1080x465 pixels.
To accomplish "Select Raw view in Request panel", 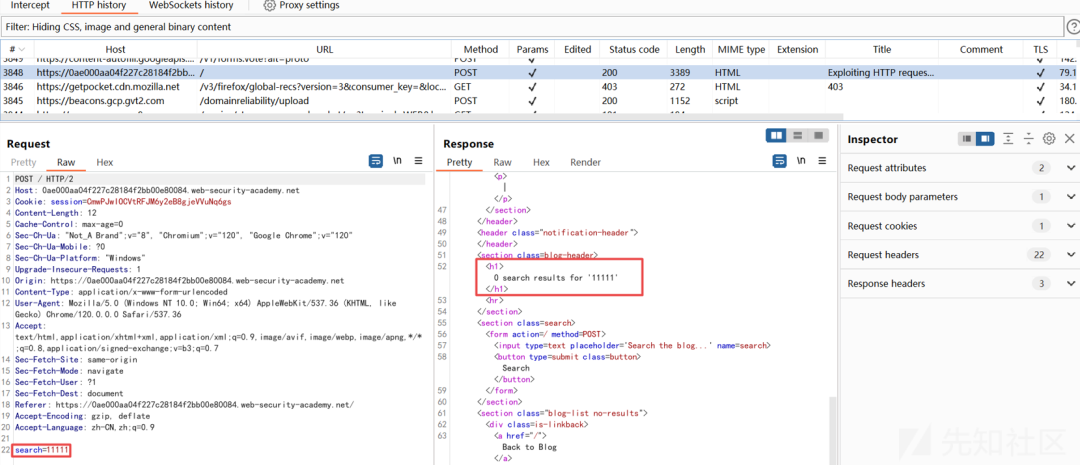I will (x=66, y=163).
